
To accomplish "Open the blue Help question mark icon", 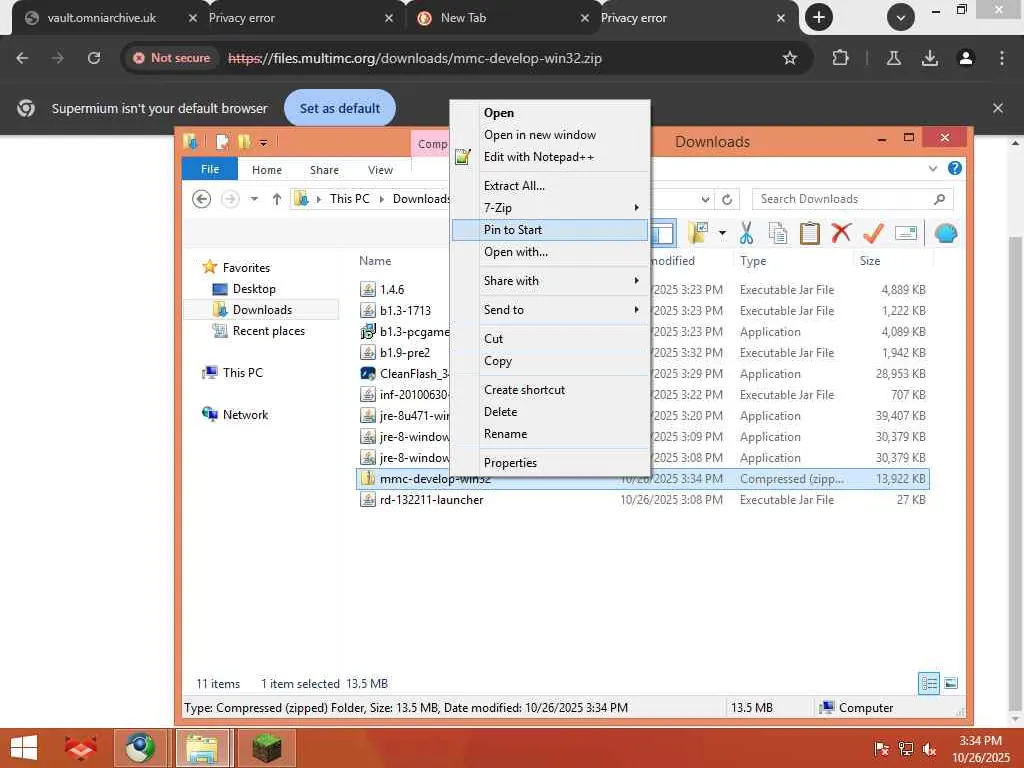I will point(954,168).
